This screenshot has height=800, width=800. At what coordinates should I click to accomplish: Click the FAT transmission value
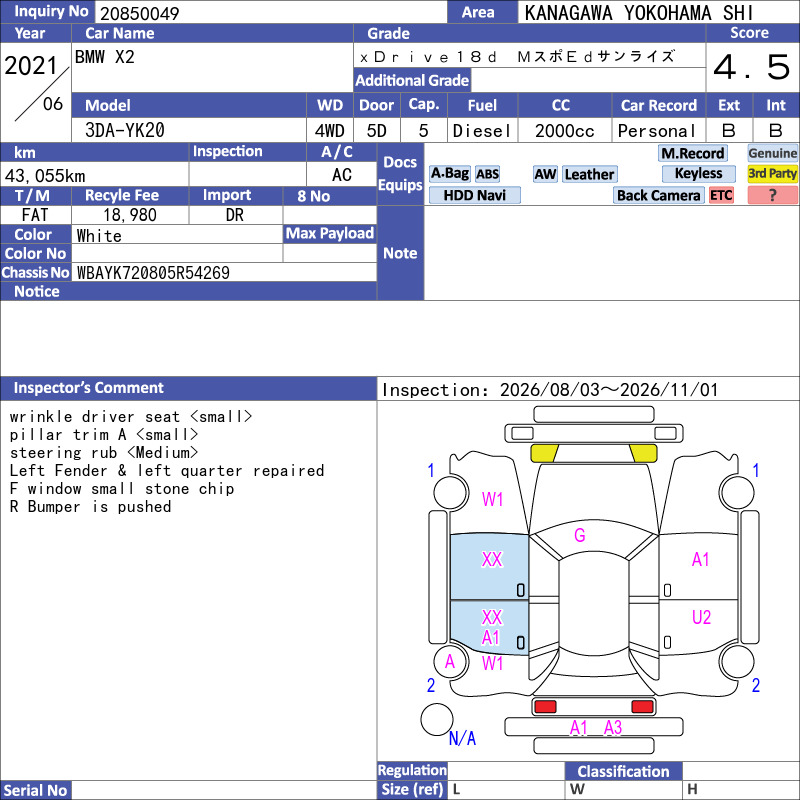click(x=35, y=215)
